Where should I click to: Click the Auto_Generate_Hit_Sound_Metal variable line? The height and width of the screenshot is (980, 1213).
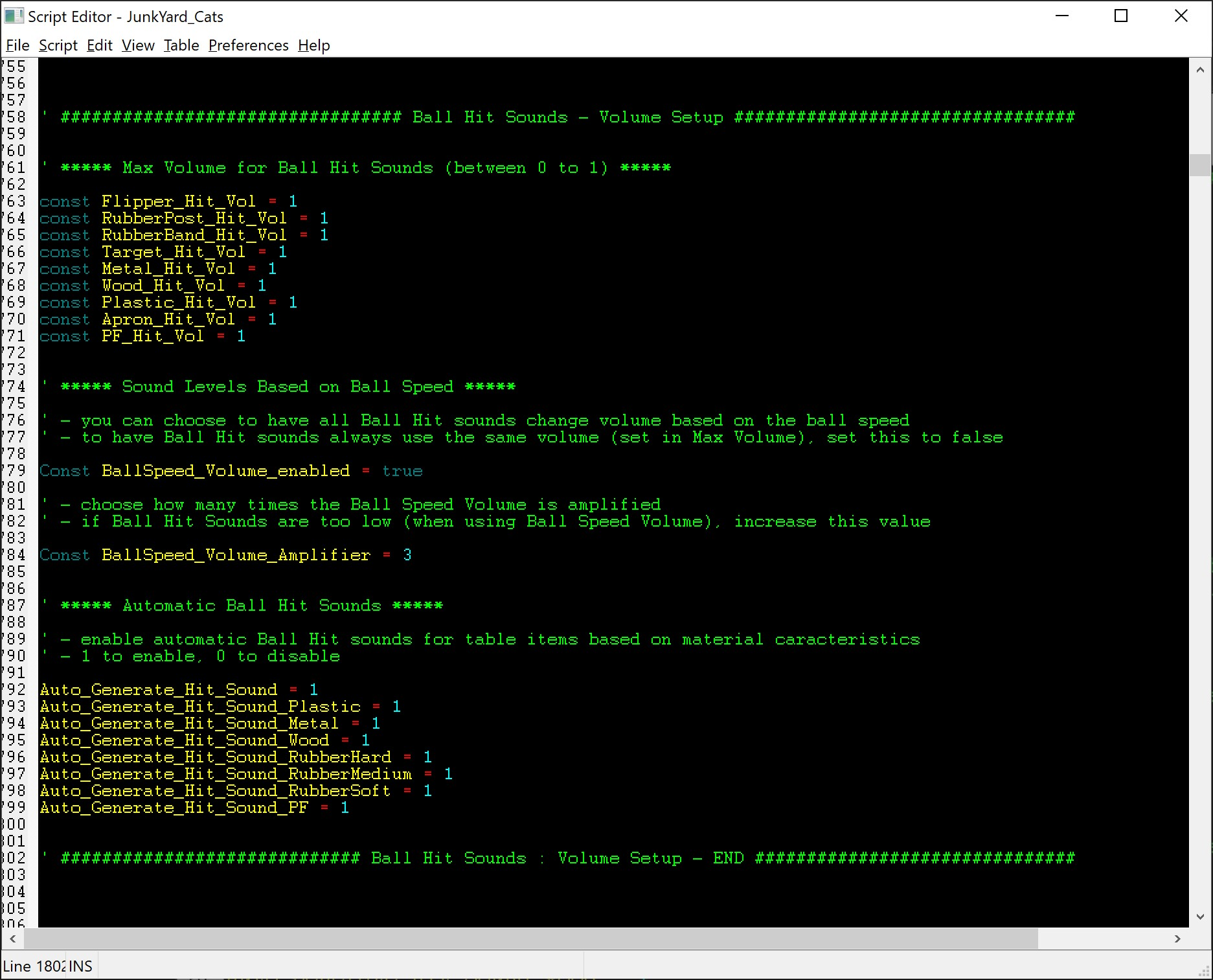(x=188, y=724)
